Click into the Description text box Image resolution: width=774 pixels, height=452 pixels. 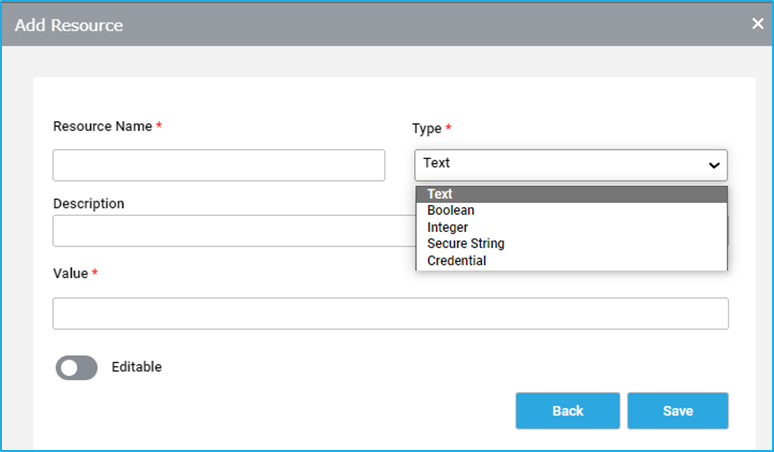pyautogui.click(x=233, y=230)
